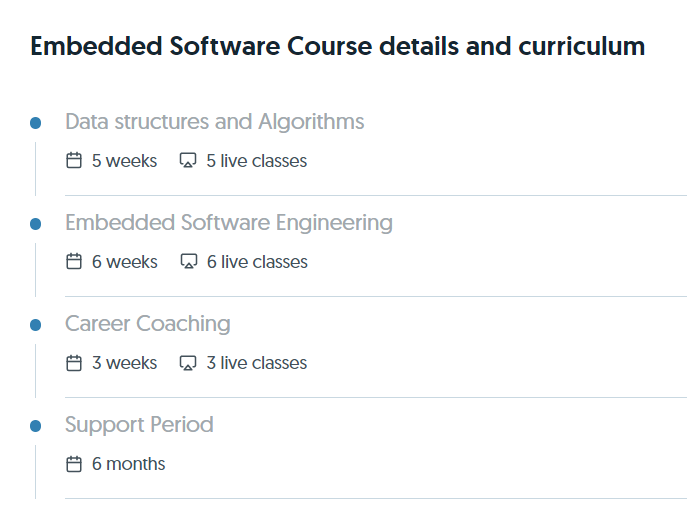The height and width of the screenshot is (520, 687).
Task: Click calendar icon beside 5 weeks
Action: point(73,161)
